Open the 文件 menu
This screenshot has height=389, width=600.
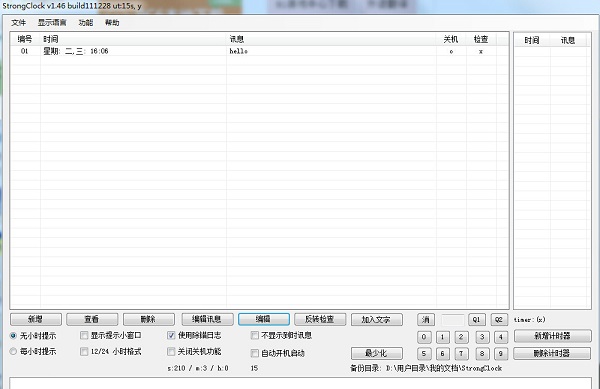[x=18, y=23]
